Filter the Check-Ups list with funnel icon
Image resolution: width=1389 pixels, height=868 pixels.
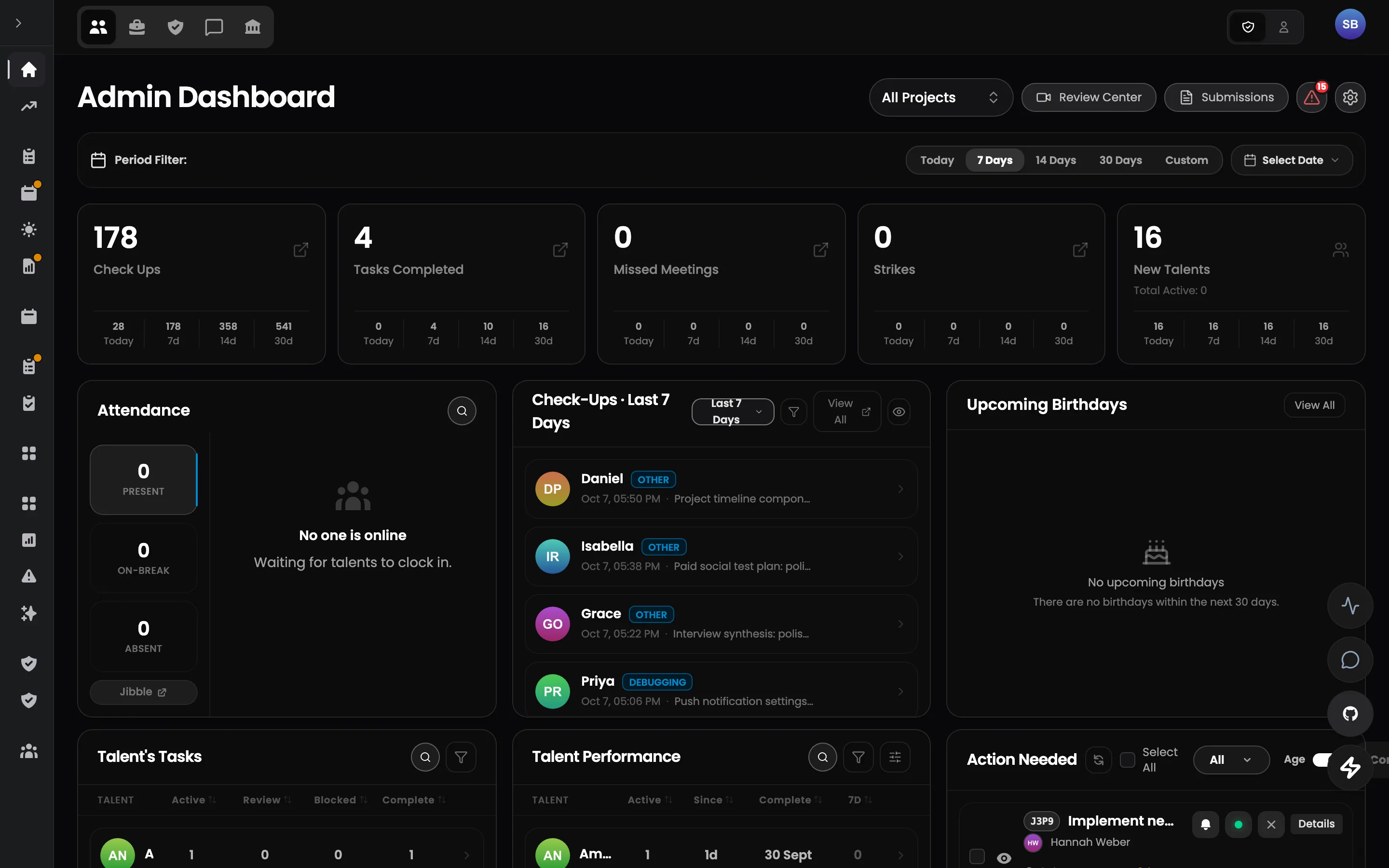pyautogui.click(x=794, y=412)
